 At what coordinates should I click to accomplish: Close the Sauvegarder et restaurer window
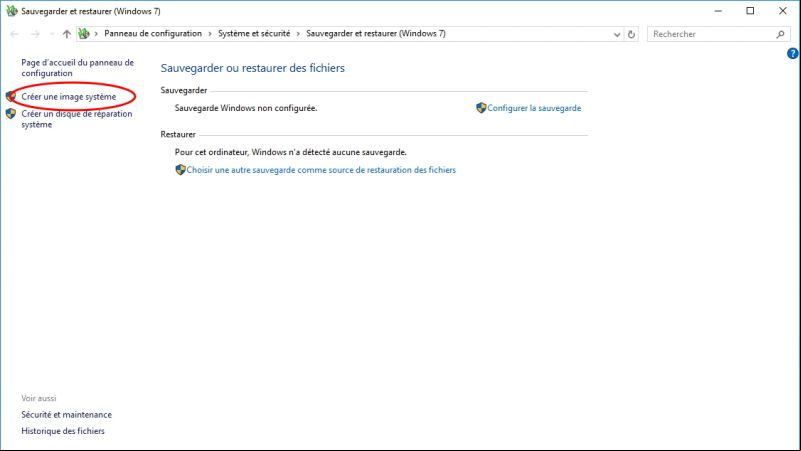point(783,11)
